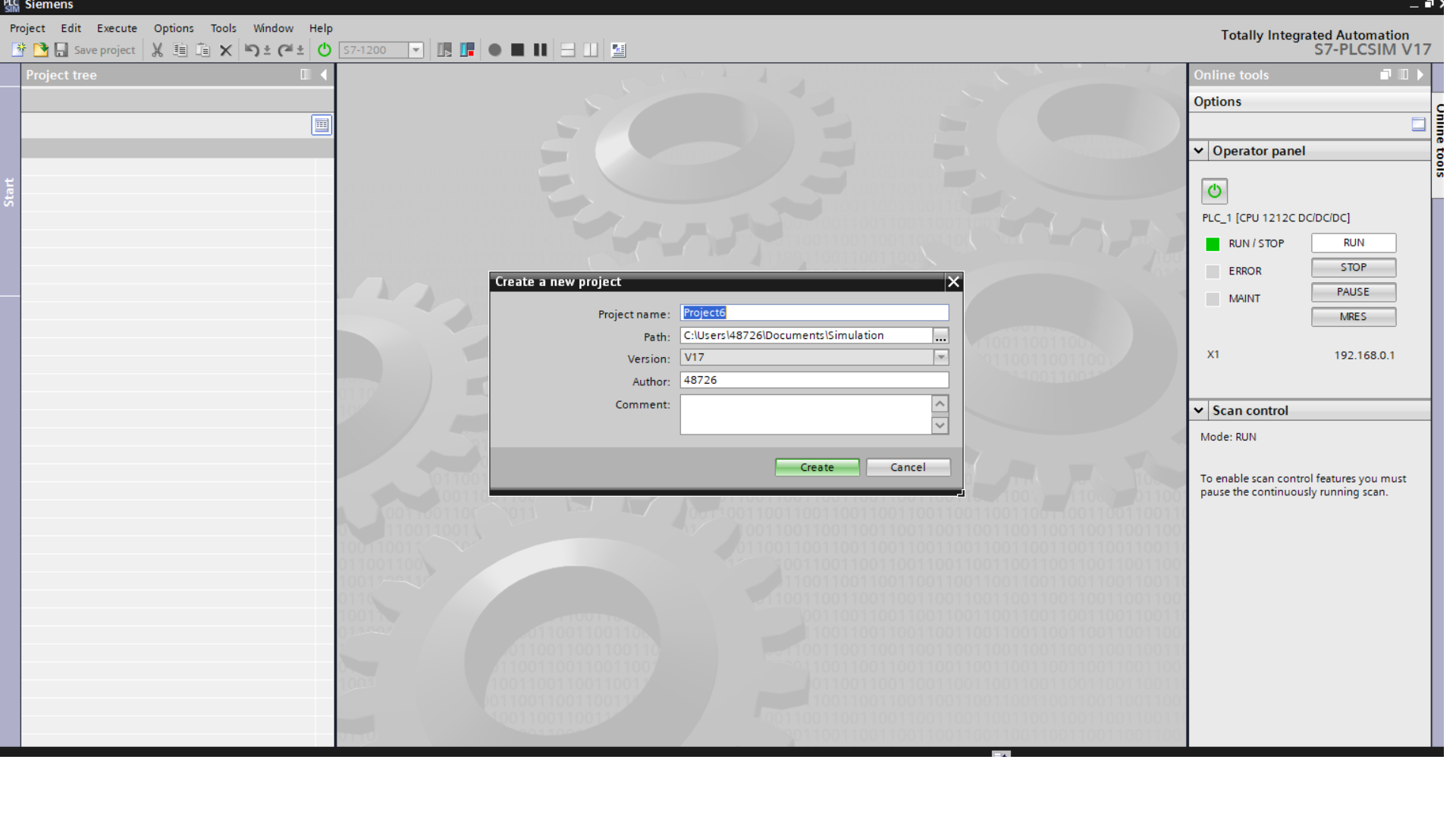Click the column layout icon in Project tree header
This screenshot has height=819, width=1456.
[x=306, y=74]
